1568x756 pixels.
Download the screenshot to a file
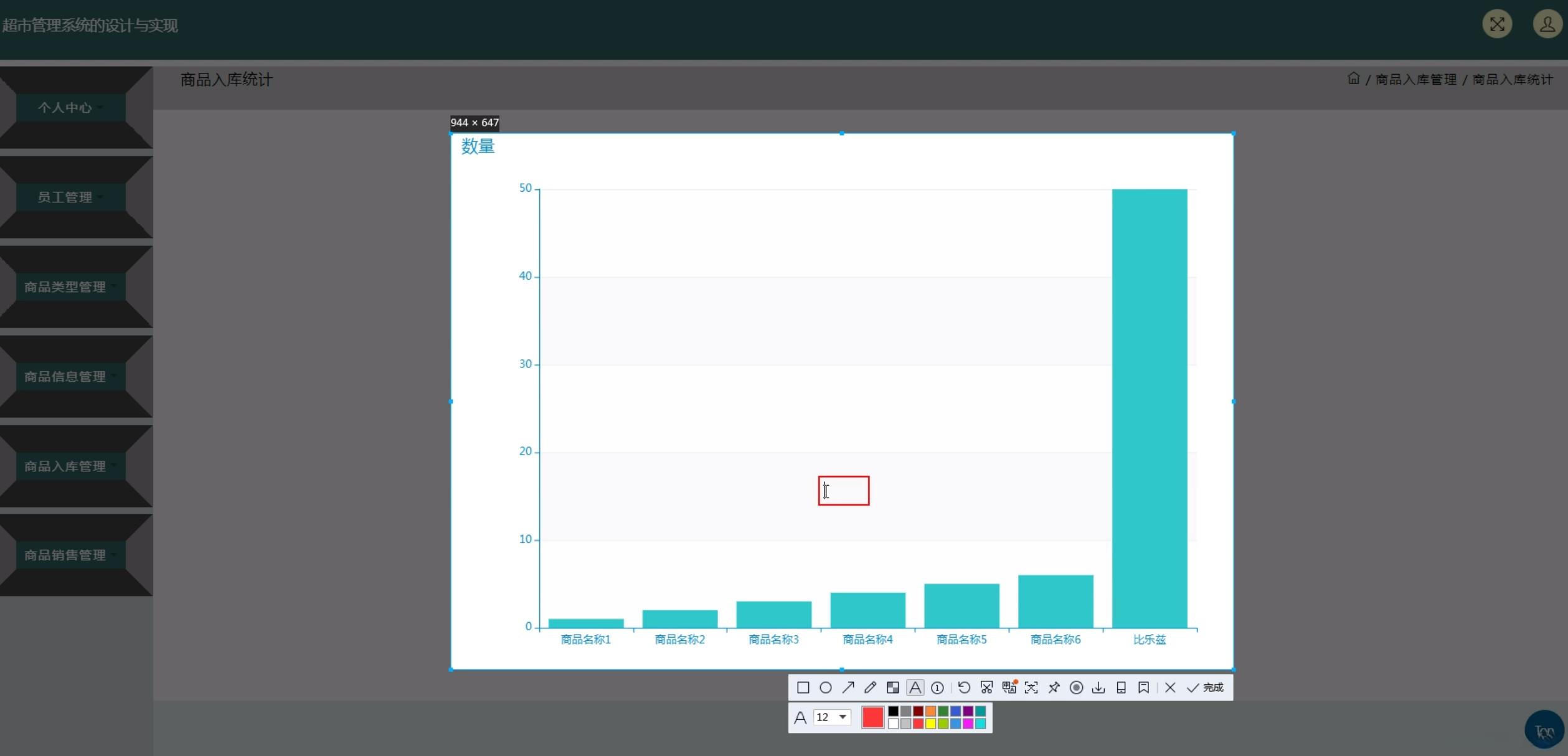(x=1098, y=687)
